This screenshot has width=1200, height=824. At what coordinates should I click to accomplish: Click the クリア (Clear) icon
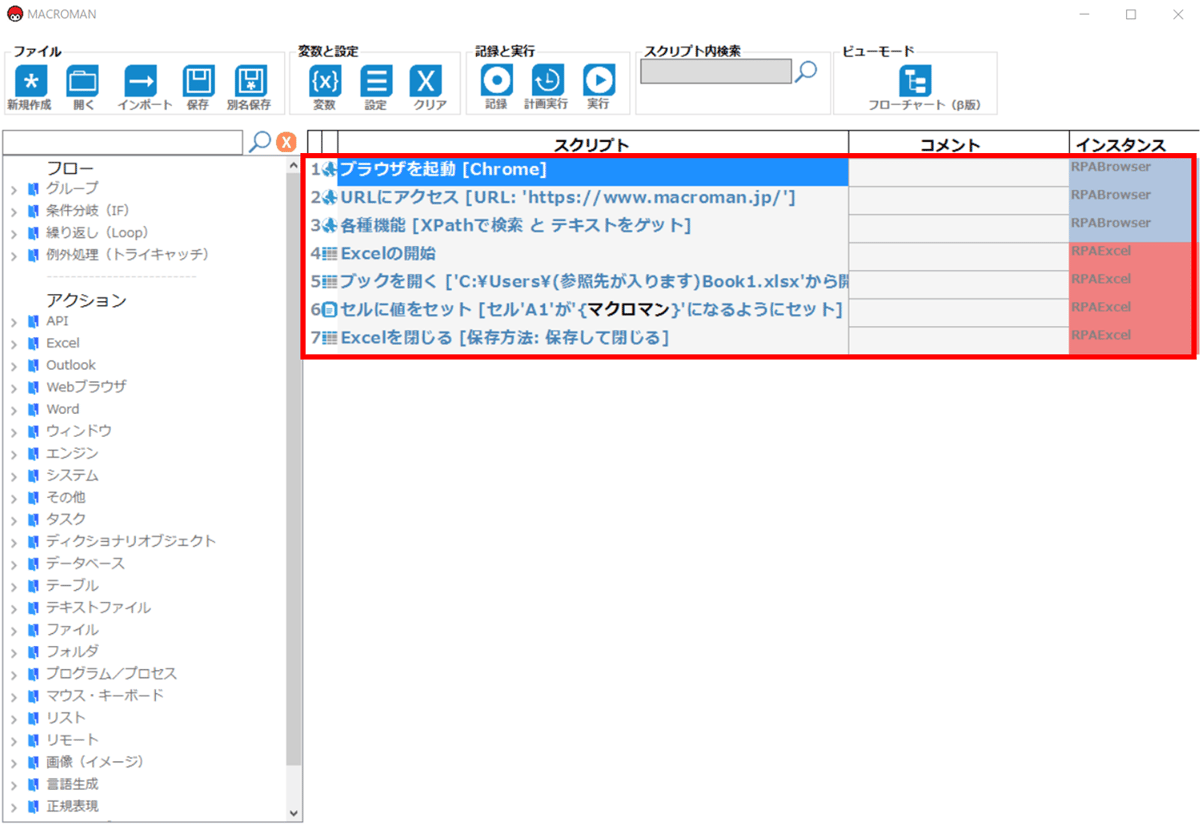pos(428,80)
